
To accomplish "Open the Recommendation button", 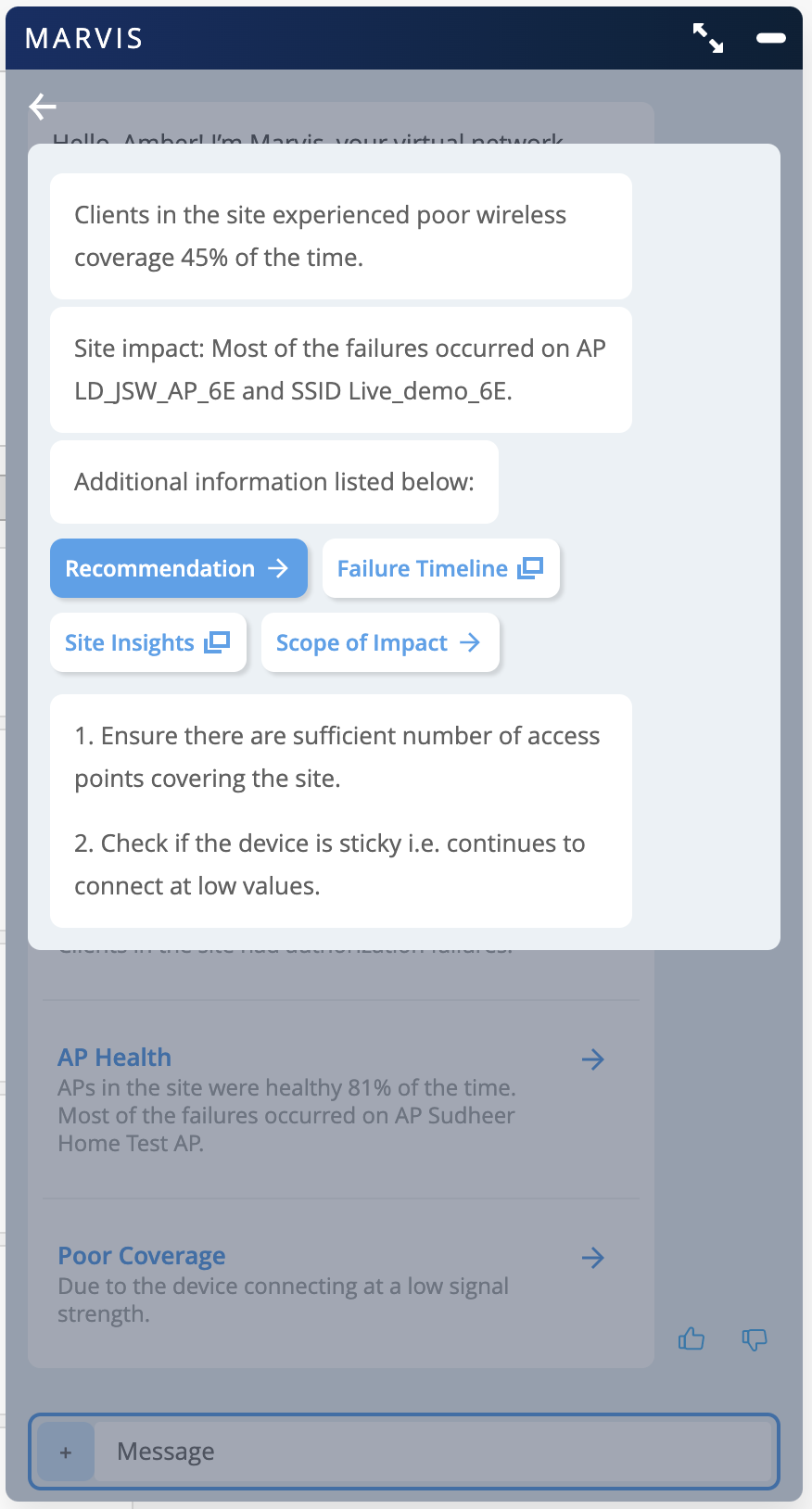I will (x=178, y=568).
